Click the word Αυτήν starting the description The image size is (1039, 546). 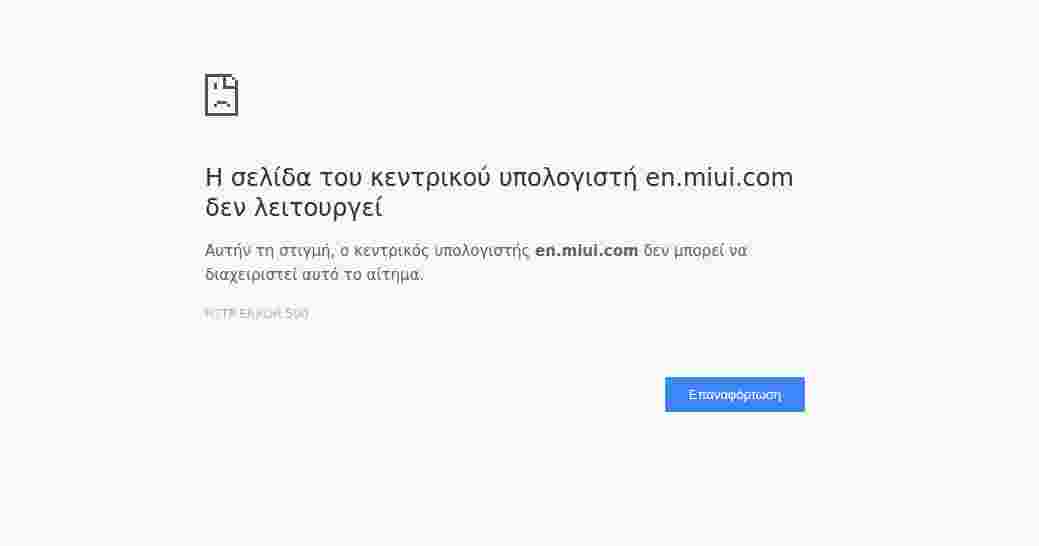pos(227,251)
